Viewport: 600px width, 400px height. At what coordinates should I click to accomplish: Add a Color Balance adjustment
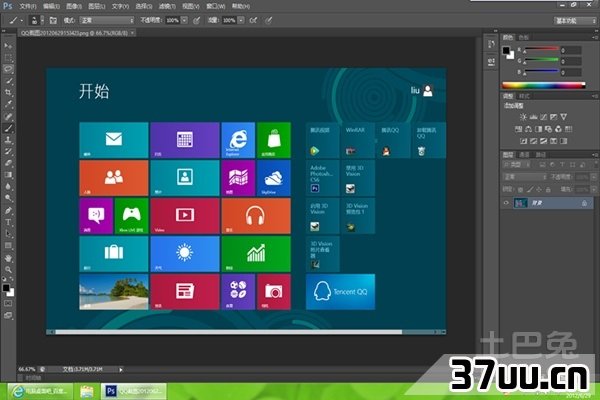point(528,129)
